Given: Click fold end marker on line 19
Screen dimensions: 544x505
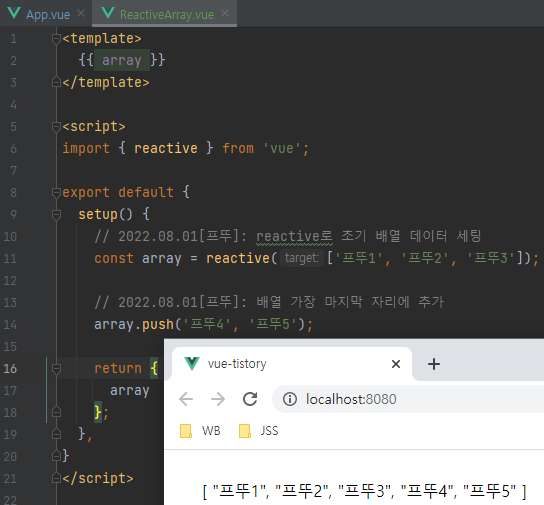Looking at the screenshot, I should coord(56,434).
